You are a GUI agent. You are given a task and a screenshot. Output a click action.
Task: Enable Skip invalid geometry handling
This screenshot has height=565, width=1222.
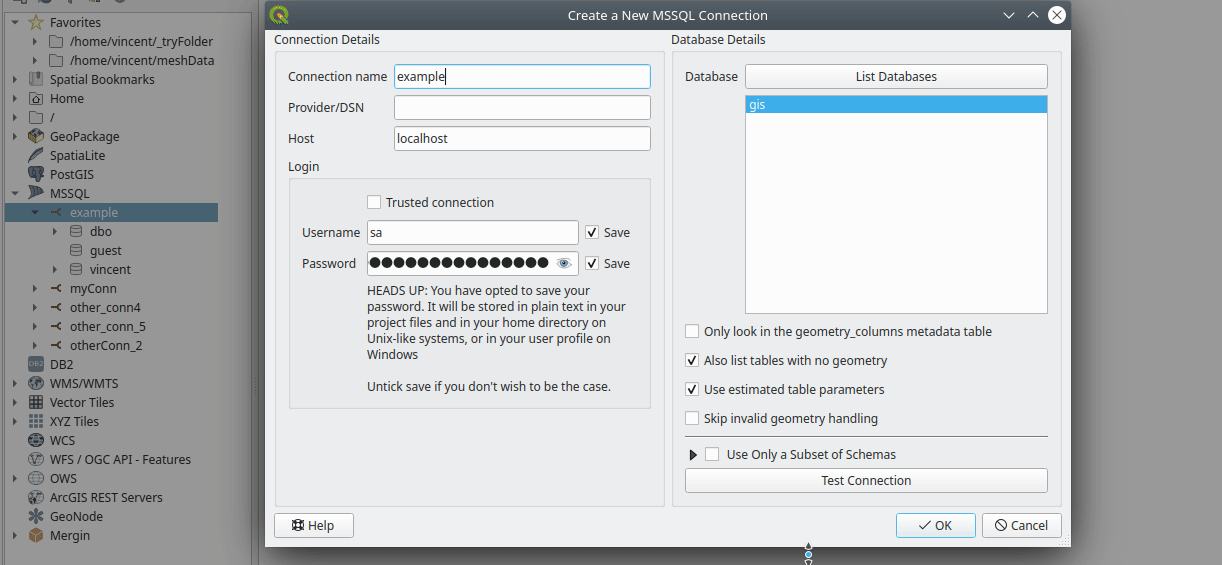[692, 418]
